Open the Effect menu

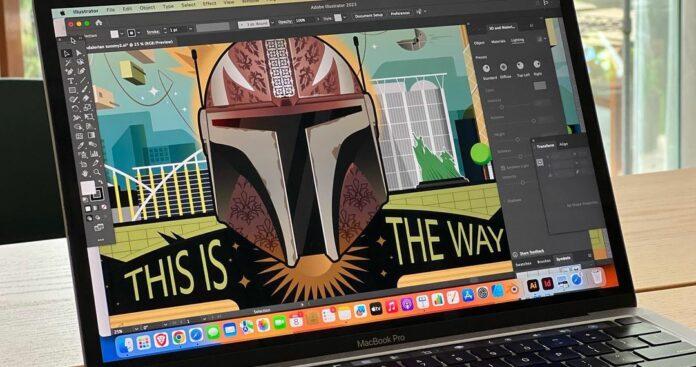210,4
